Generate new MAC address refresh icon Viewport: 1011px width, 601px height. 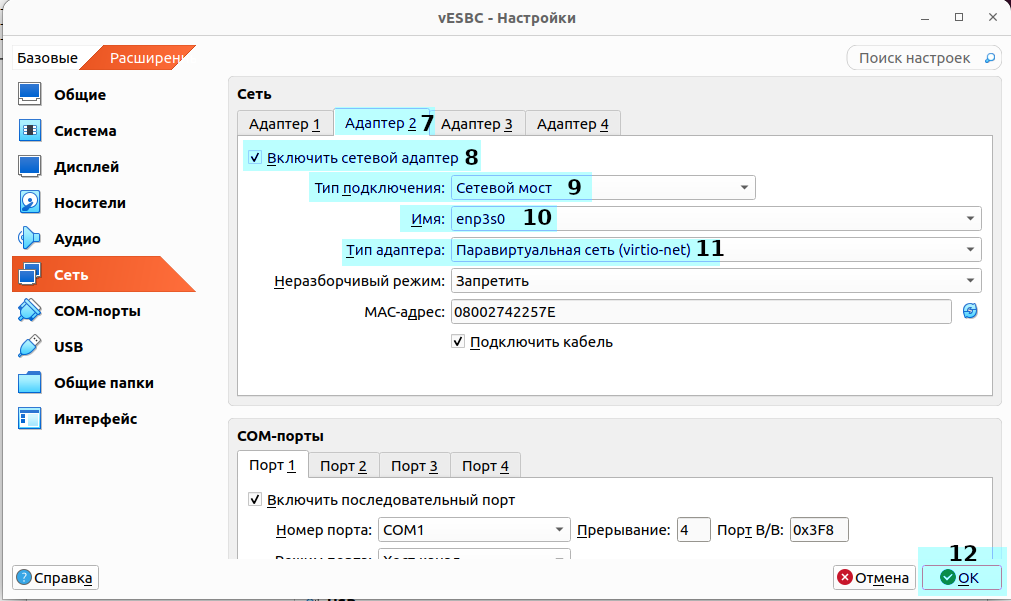(969, 311)
